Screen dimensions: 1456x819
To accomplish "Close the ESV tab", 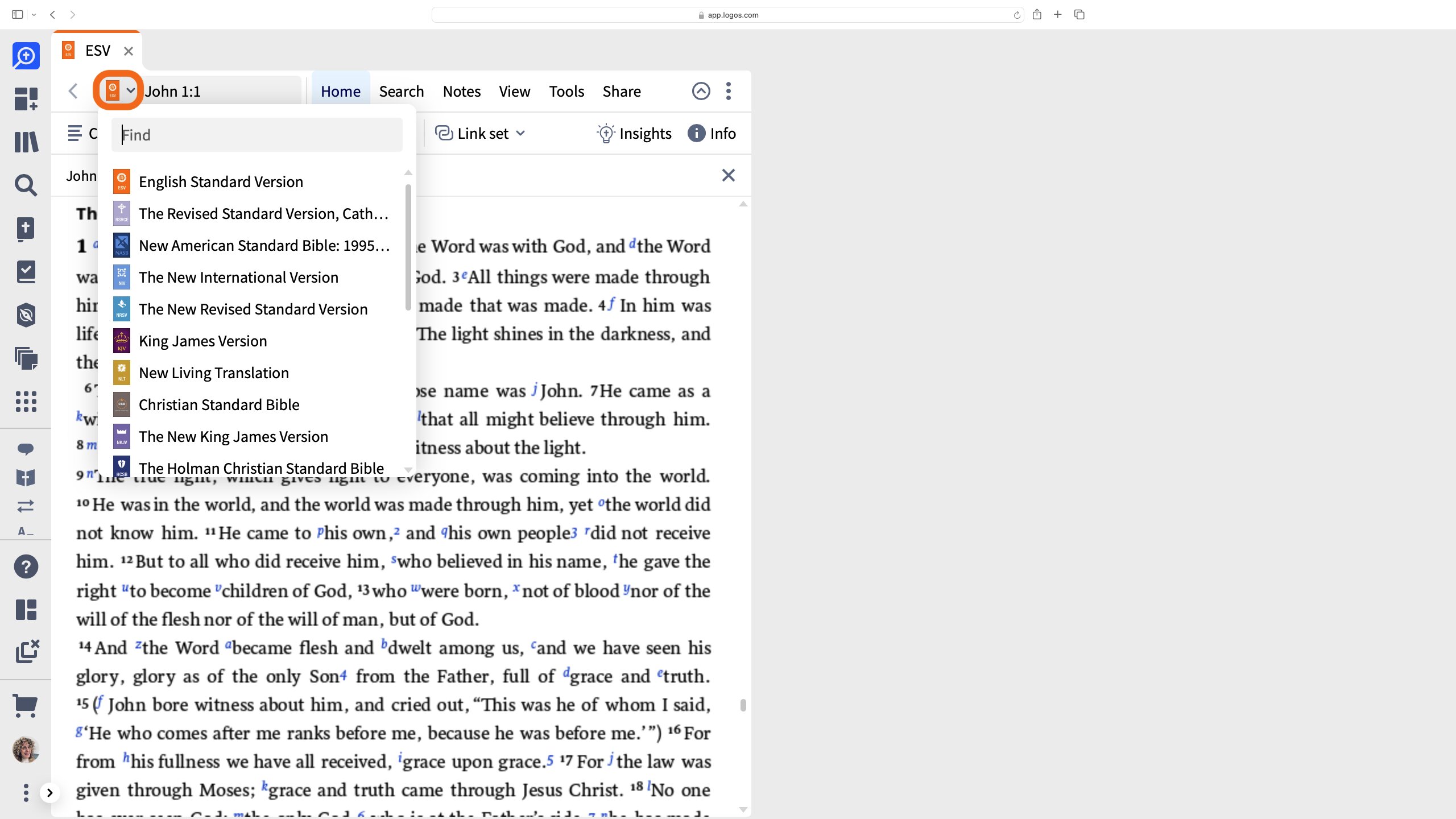I will click(129, 51).
